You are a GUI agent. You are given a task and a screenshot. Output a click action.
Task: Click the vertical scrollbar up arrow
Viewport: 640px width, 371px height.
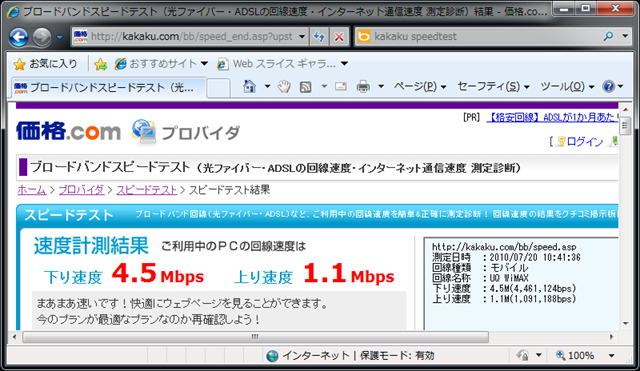(625, 110)
